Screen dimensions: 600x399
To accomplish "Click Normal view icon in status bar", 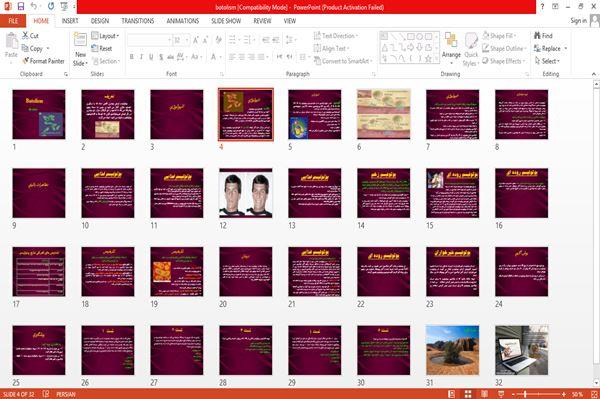I will click(x=452, y=394).
